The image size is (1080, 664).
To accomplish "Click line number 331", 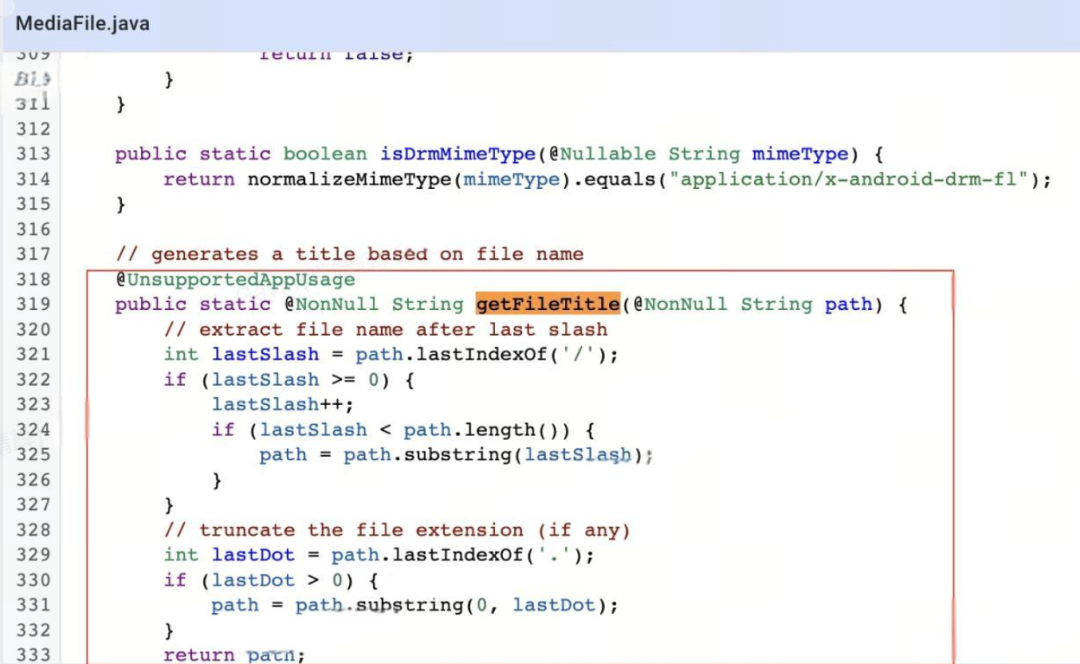I will pyautogui.click(x=33, y=605).
